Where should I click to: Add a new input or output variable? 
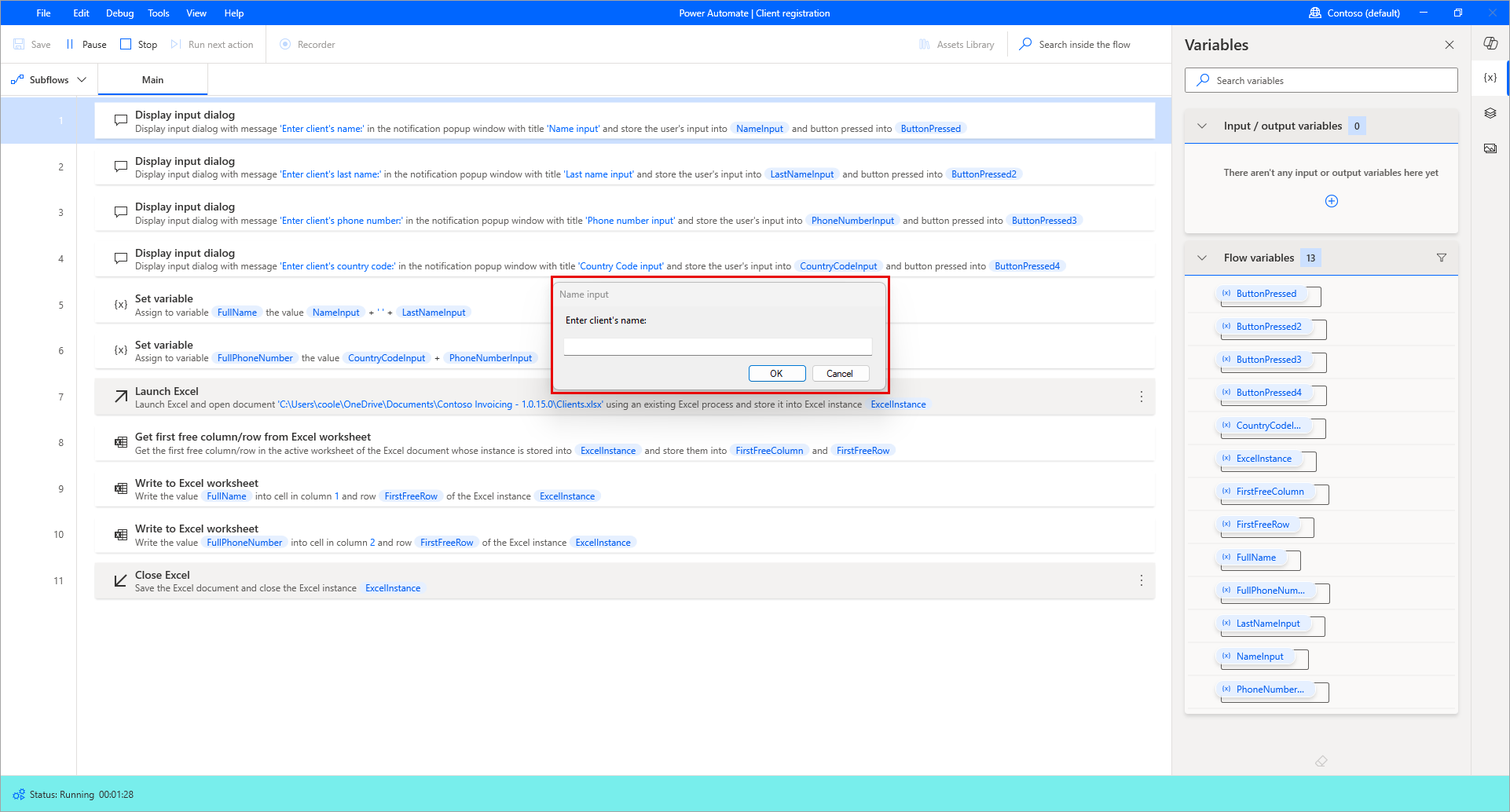coord(1331,201)
